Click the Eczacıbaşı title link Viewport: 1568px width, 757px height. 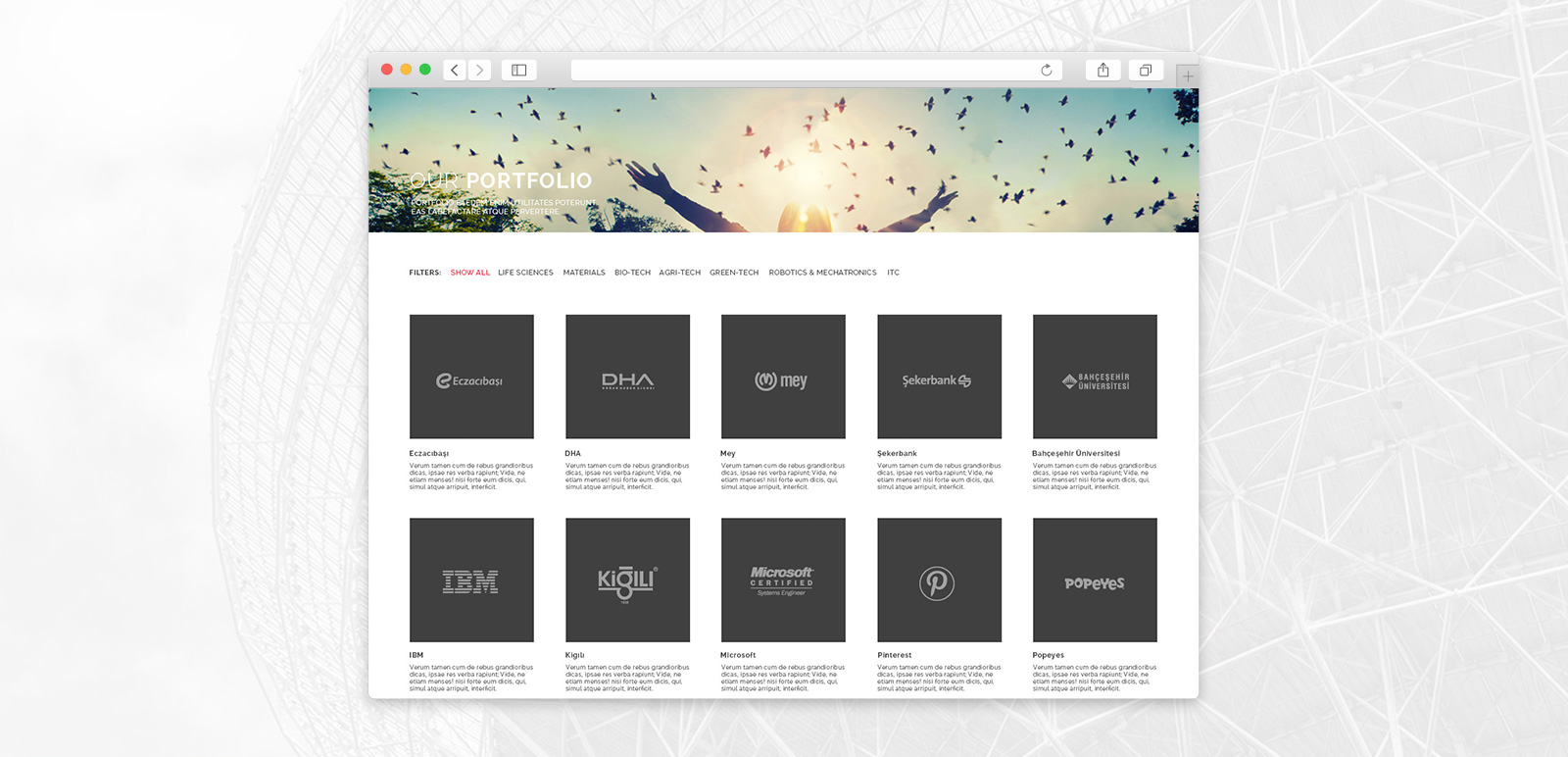point(429,454)
